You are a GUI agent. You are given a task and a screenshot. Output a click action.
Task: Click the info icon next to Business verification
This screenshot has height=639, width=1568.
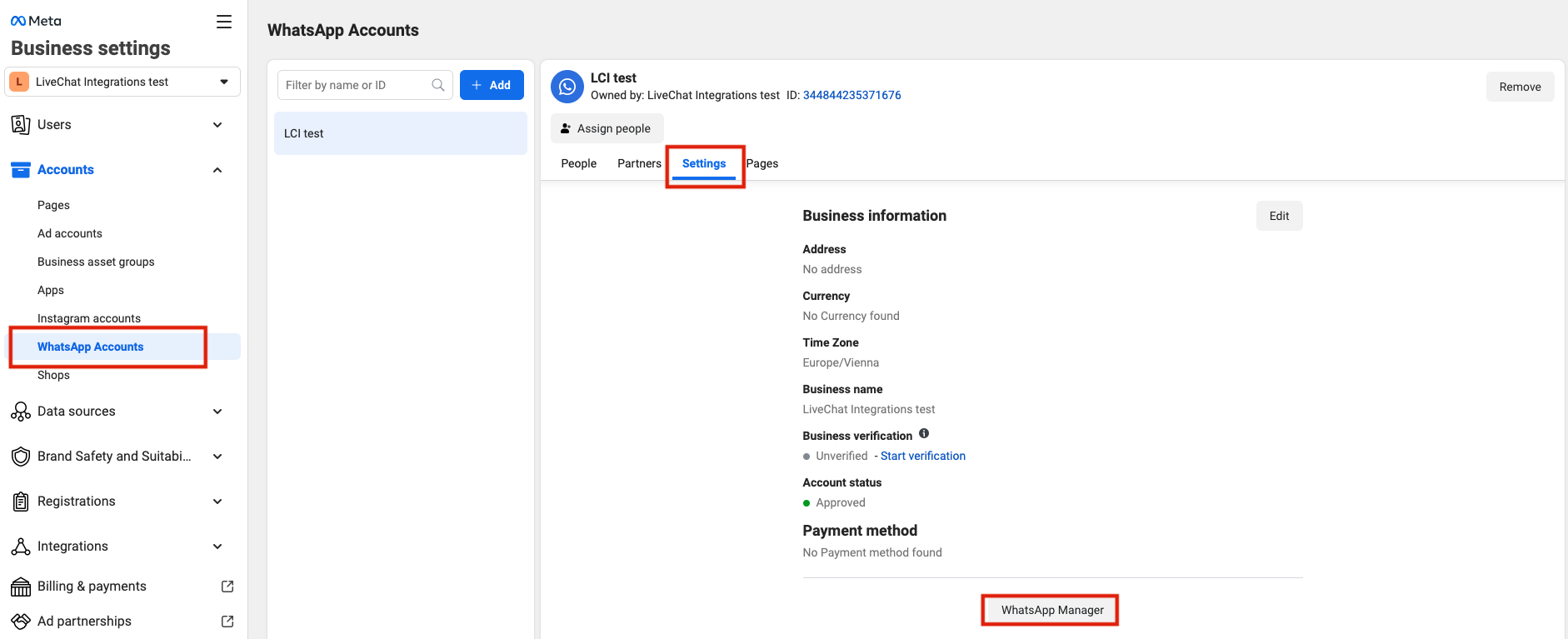[x=924, y=434]
